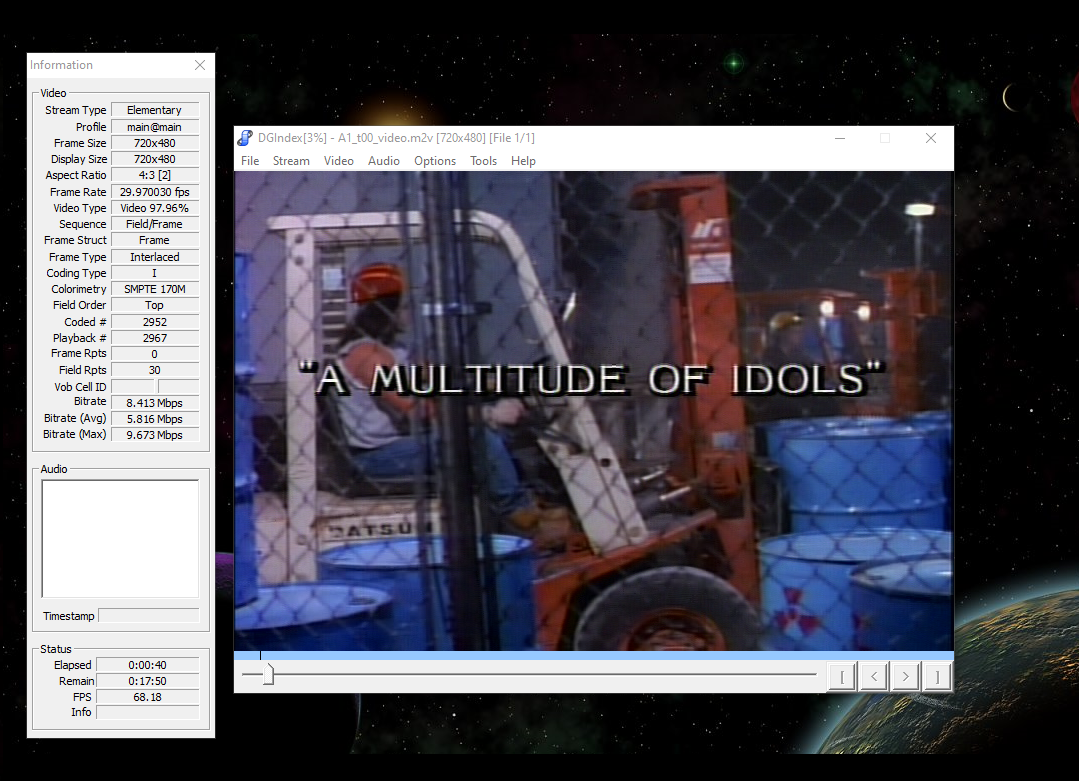Click the Video Type value 'Video 97.96%'
The height and width of the screenshot is (781, 1079).
(x=155, y=208)
